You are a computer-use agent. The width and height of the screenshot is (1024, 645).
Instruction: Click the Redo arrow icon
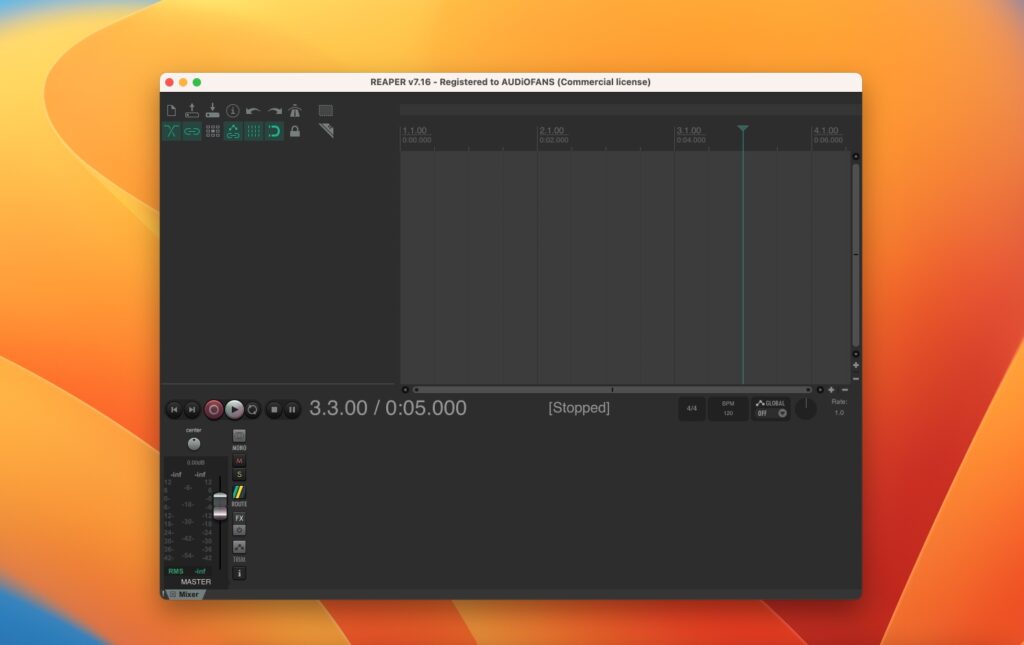274,110
